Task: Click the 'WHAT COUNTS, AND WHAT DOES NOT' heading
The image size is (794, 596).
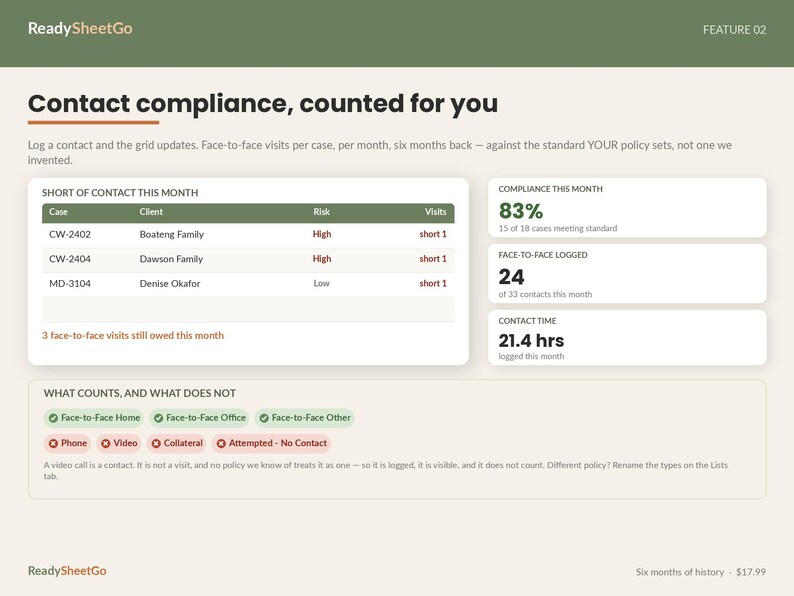Action: pyautogui.click(x=140, y=393)
